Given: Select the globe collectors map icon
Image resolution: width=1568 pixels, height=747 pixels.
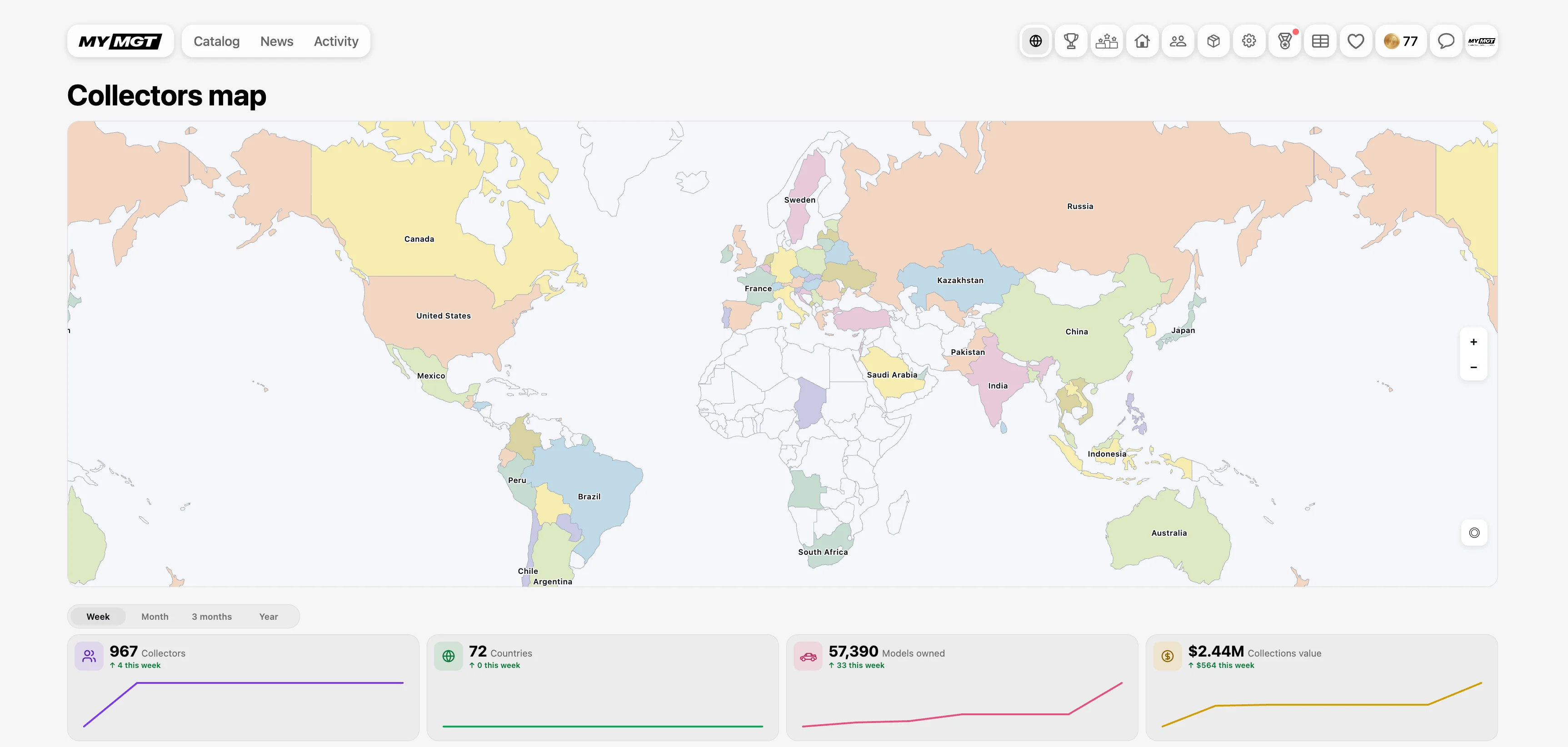Looking at the screenshot, I should click(x=1035, y=41).
